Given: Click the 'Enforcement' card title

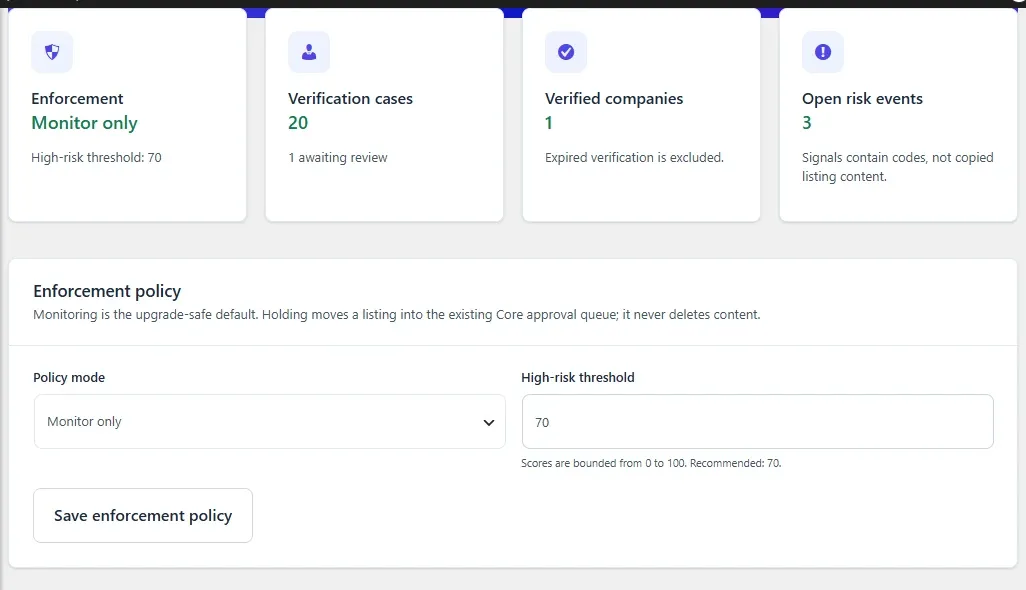Looking at the screenshot, I should point(77,99).
